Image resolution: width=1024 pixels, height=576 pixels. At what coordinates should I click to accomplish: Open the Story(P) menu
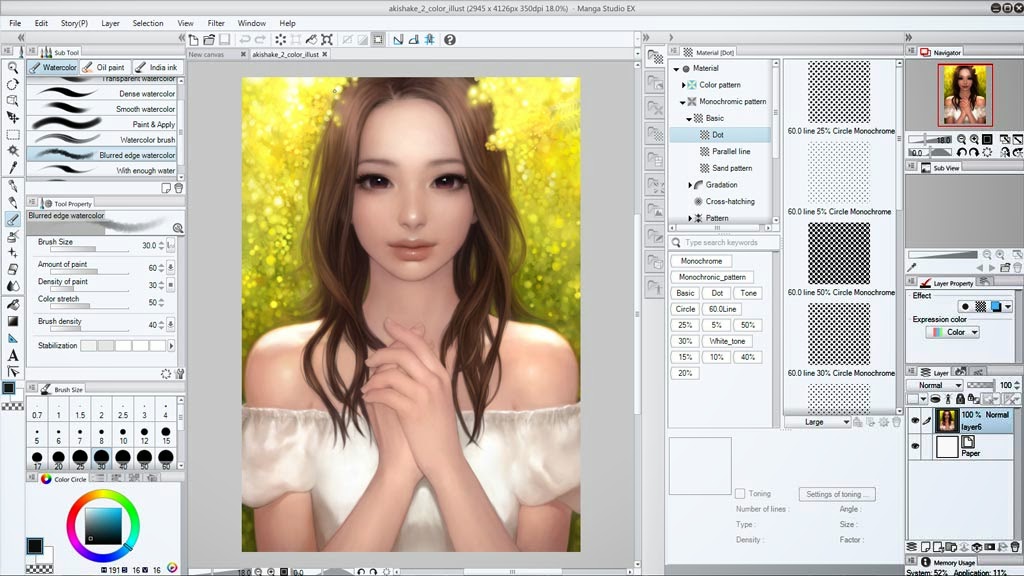point(74,23)
